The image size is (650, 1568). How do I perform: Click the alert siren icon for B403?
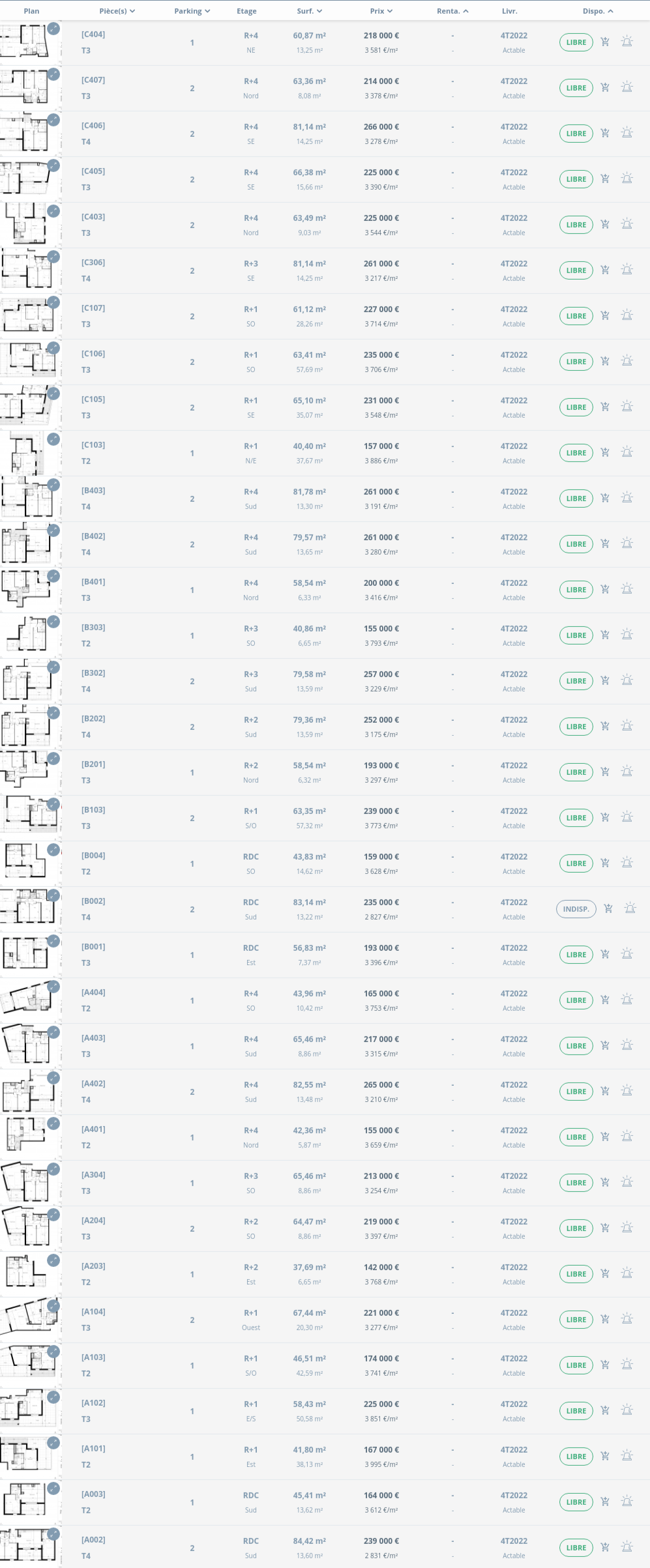coord(627,498)
